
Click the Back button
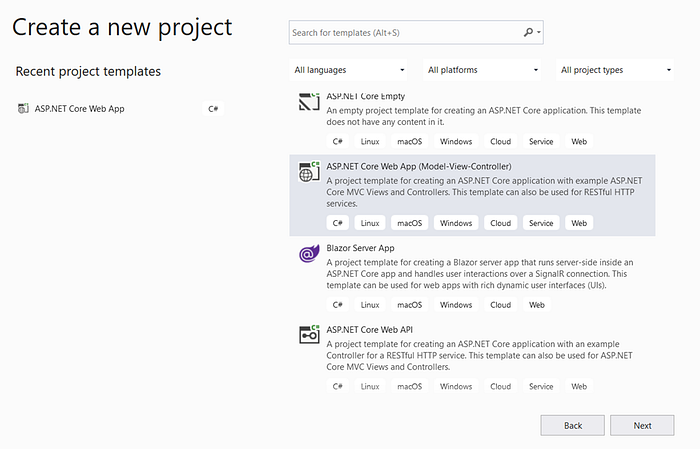(x=573, y=425)
